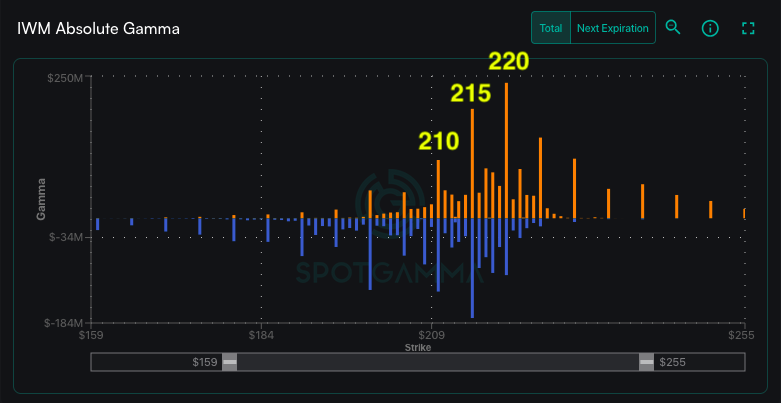Viewport: 781px width, 403px height.
Task: Select the Total gamma view
Action: point(550,28)
